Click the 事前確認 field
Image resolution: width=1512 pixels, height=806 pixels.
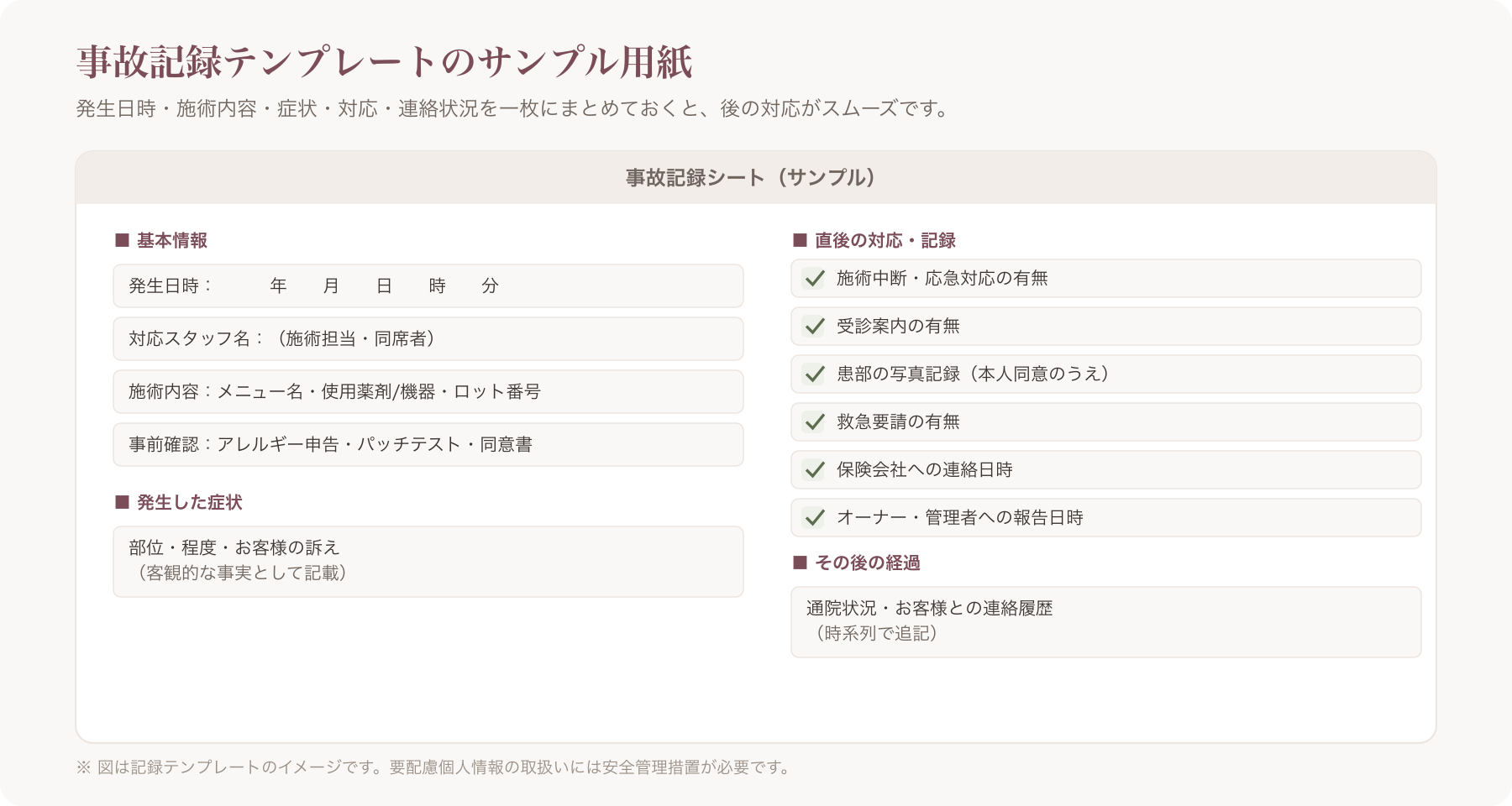428,445
